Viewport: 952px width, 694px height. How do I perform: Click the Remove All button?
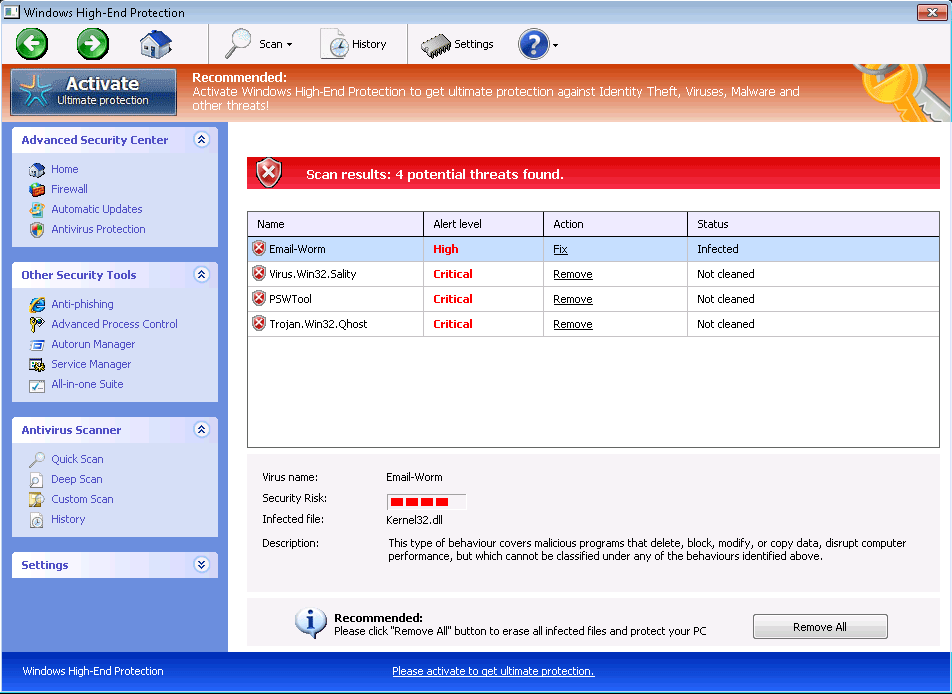tap(819, 627)
